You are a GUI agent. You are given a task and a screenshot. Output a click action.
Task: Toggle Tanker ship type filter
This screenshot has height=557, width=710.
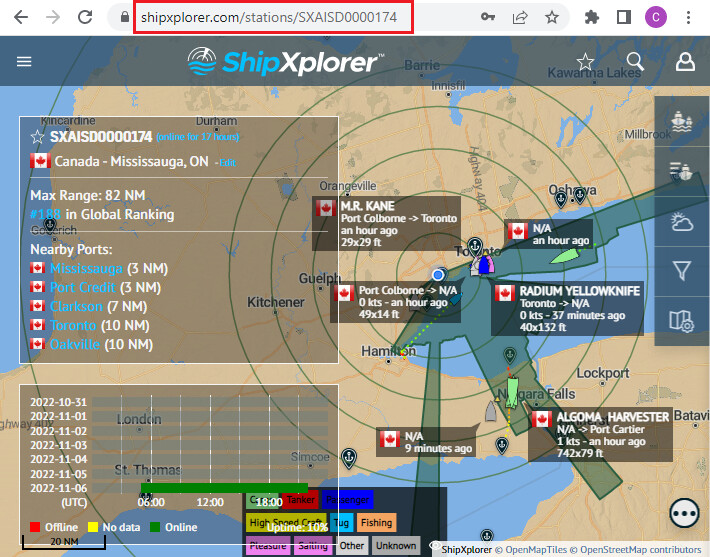point(300,499)
